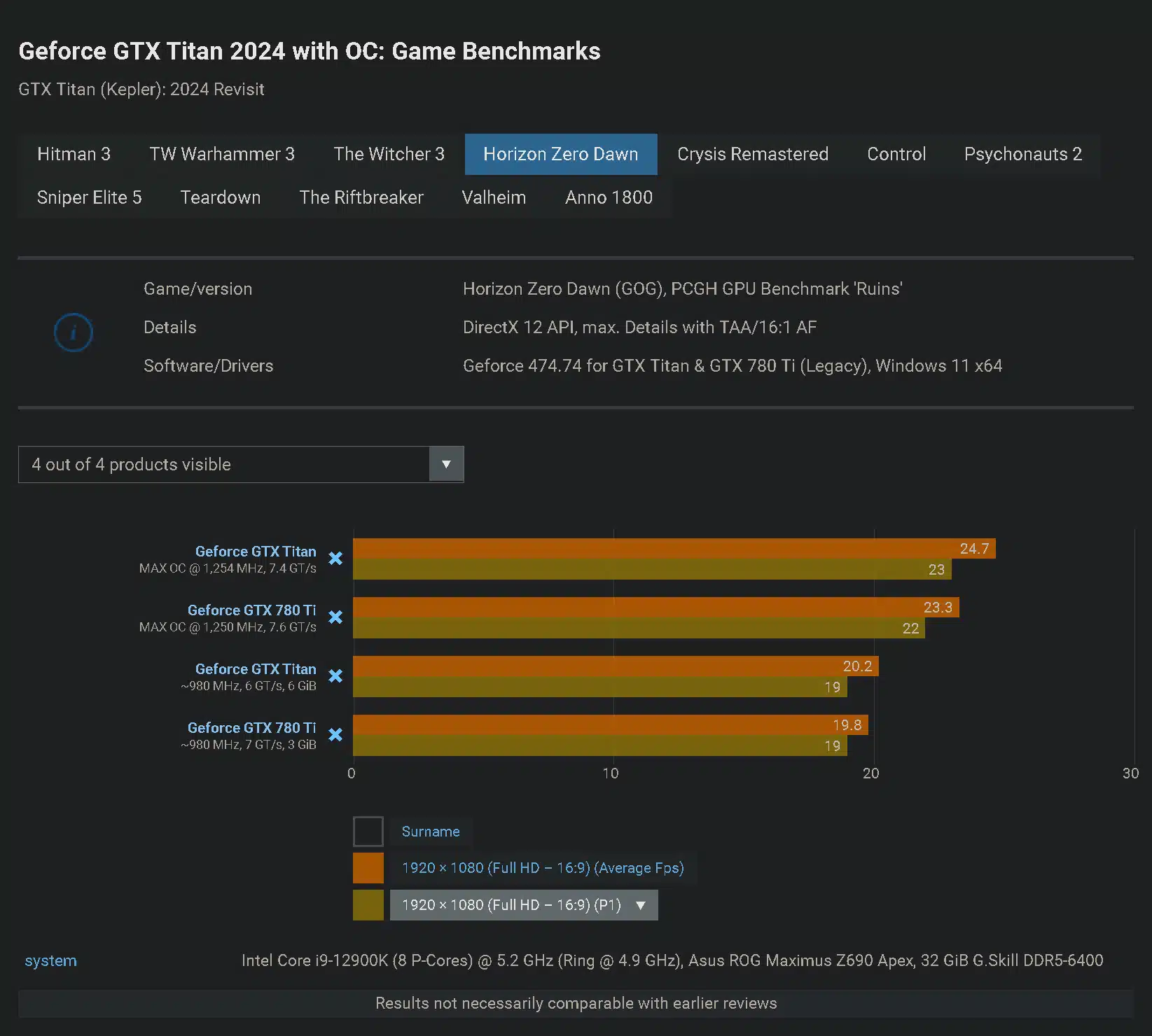
Task: Open The Riftbreaker tab
Action: pos(361,197)
